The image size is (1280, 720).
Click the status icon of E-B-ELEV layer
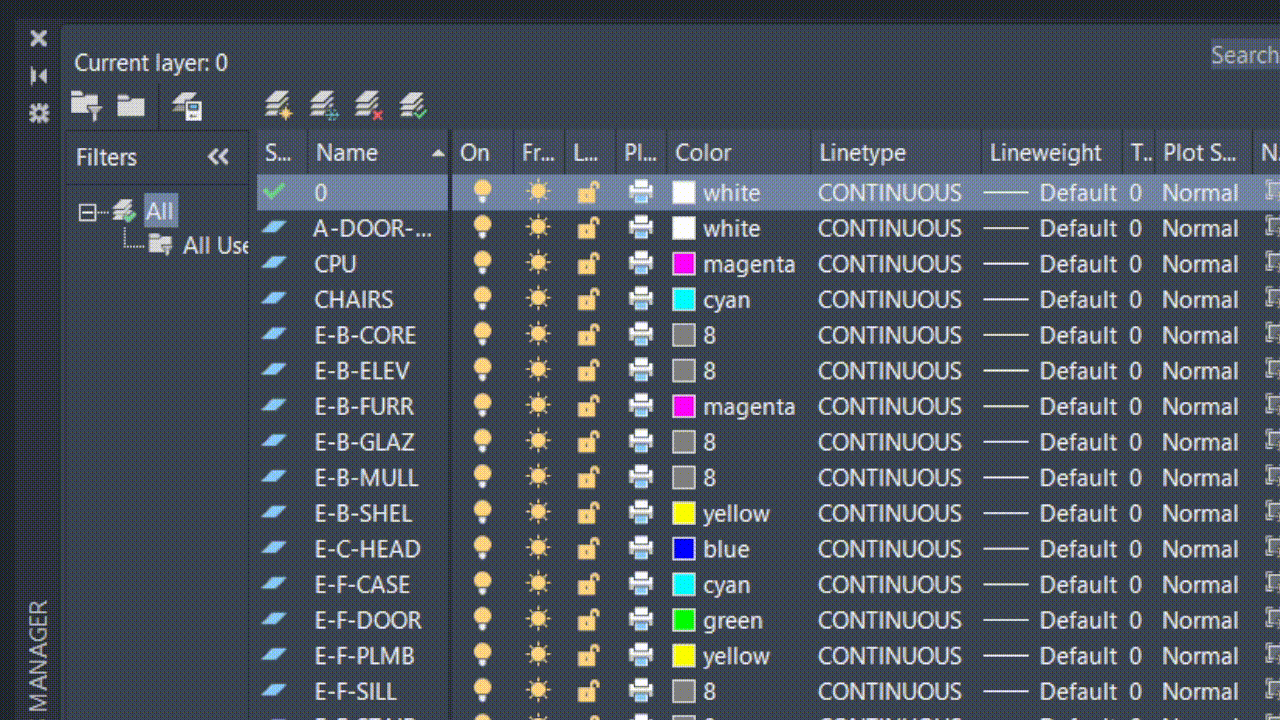[274, 371]
